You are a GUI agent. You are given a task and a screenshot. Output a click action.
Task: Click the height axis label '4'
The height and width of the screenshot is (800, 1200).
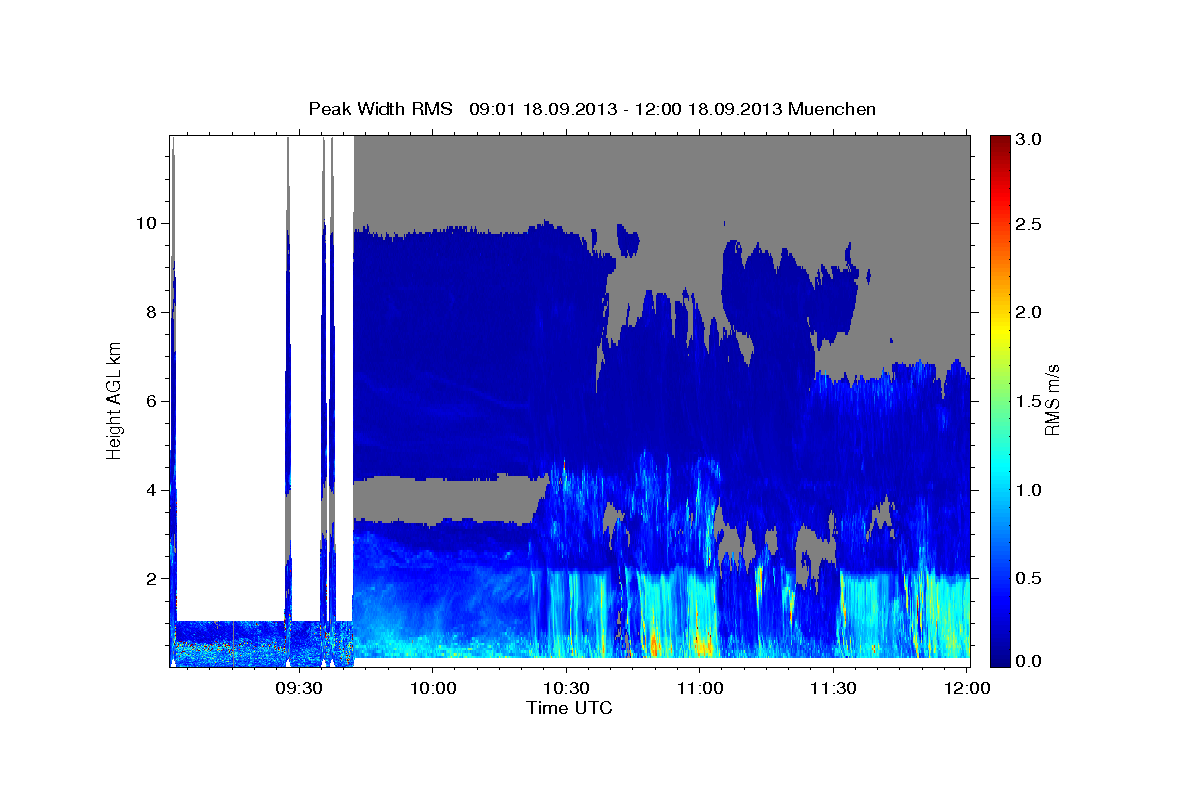[x=152, y=490]
